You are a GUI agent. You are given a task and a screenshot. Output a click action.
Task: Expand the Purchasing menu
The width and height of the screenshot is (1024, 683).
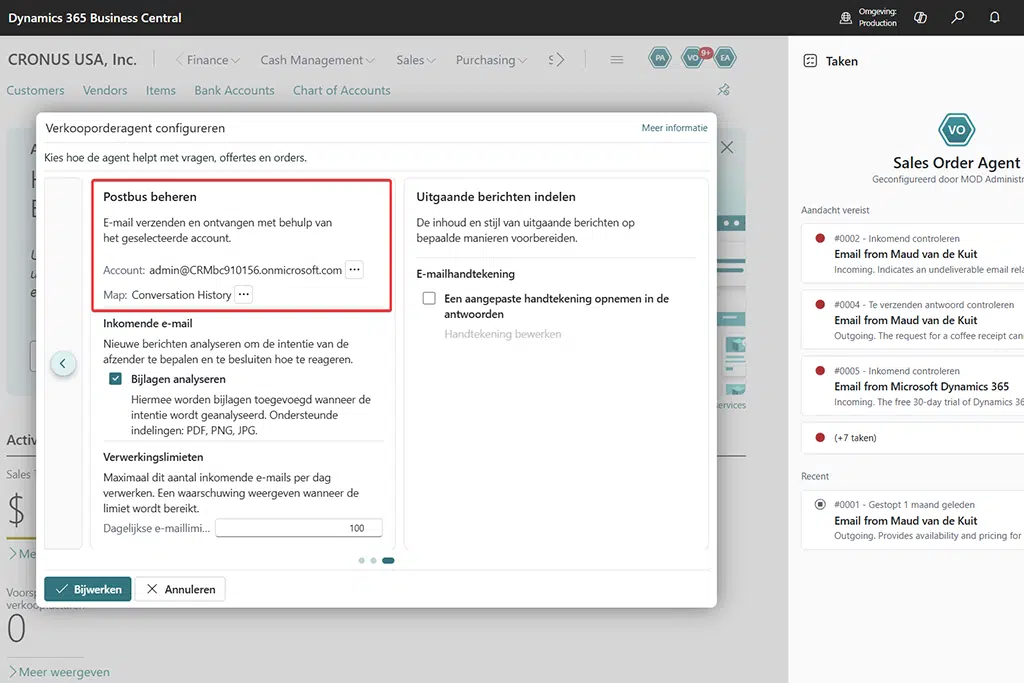(491, 60)
